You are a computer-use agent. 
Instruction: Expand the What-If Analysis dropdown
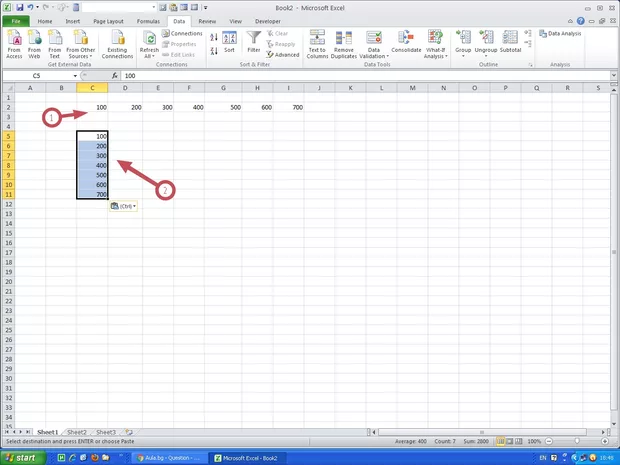click(437, 44)
